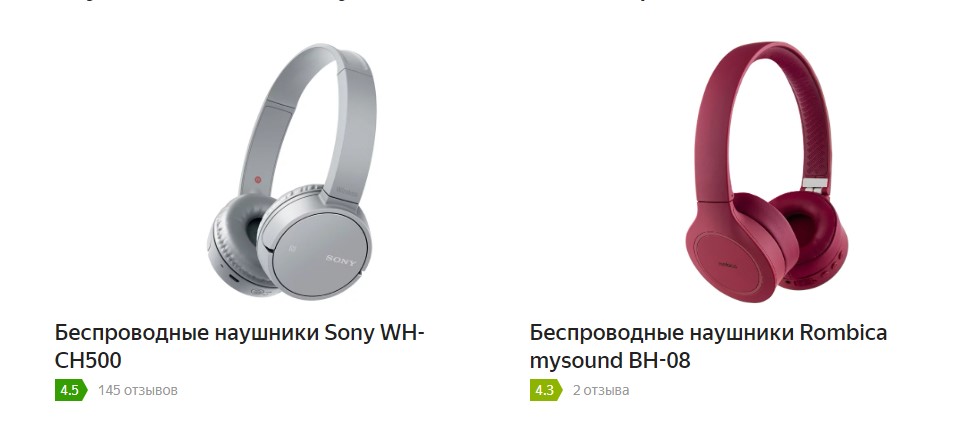Click the SONY logo on grey earcup
This screenshot has width=954, height=430.
341,260
